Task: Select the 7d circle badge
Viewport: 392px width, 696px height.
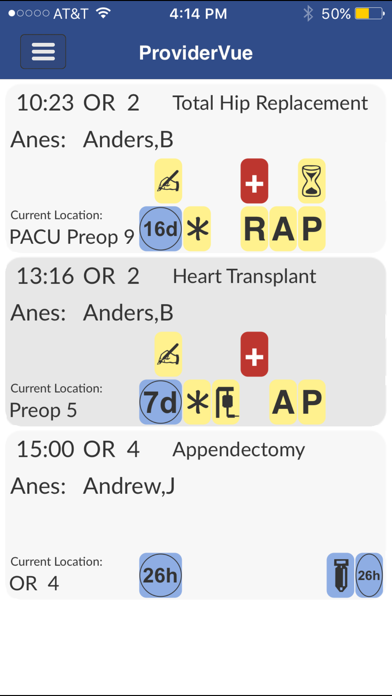Action: pyautogui.click(x=161, y=402)
